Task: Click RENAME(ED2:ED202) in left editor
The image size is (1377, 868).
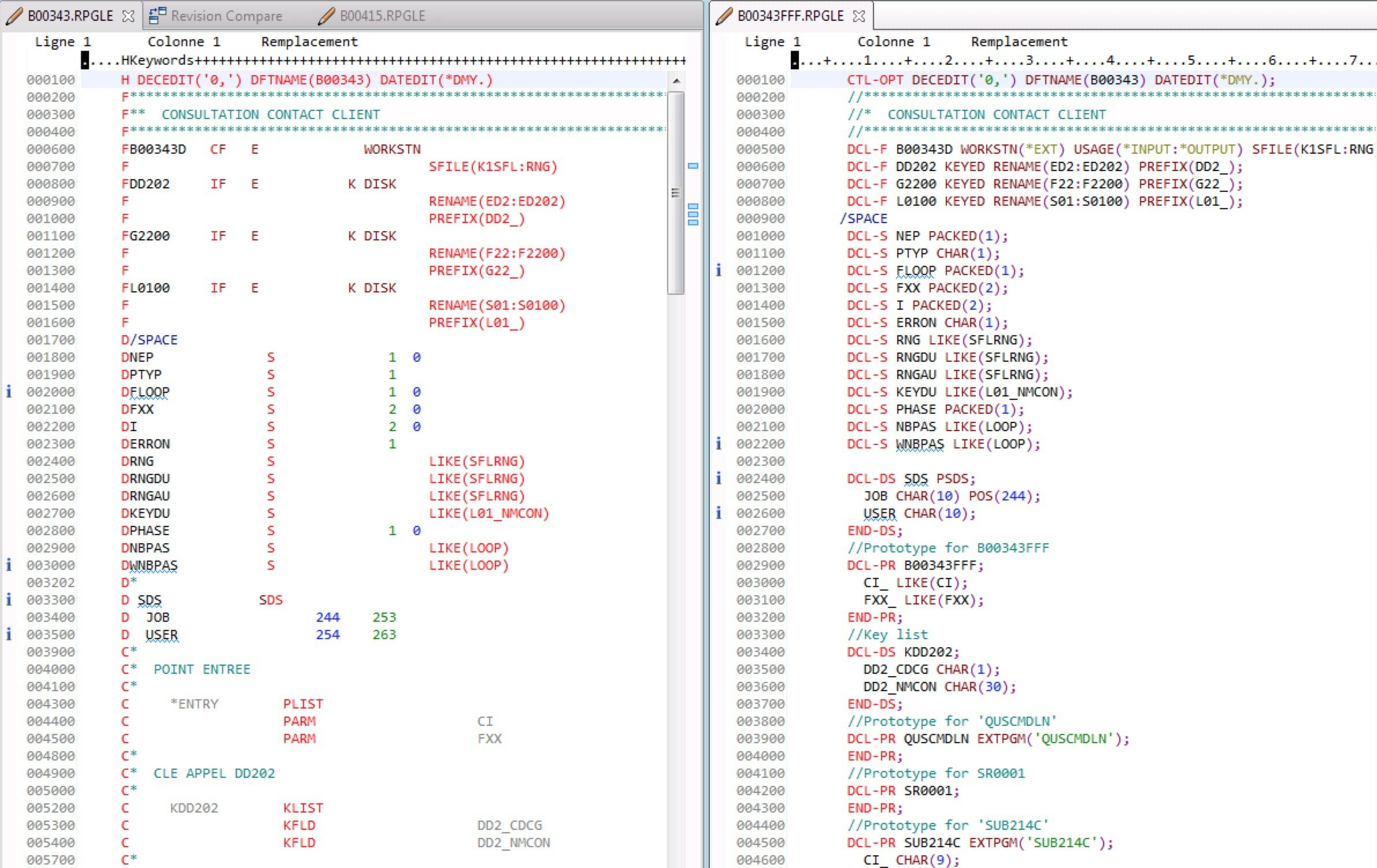Action: [497, 201]
